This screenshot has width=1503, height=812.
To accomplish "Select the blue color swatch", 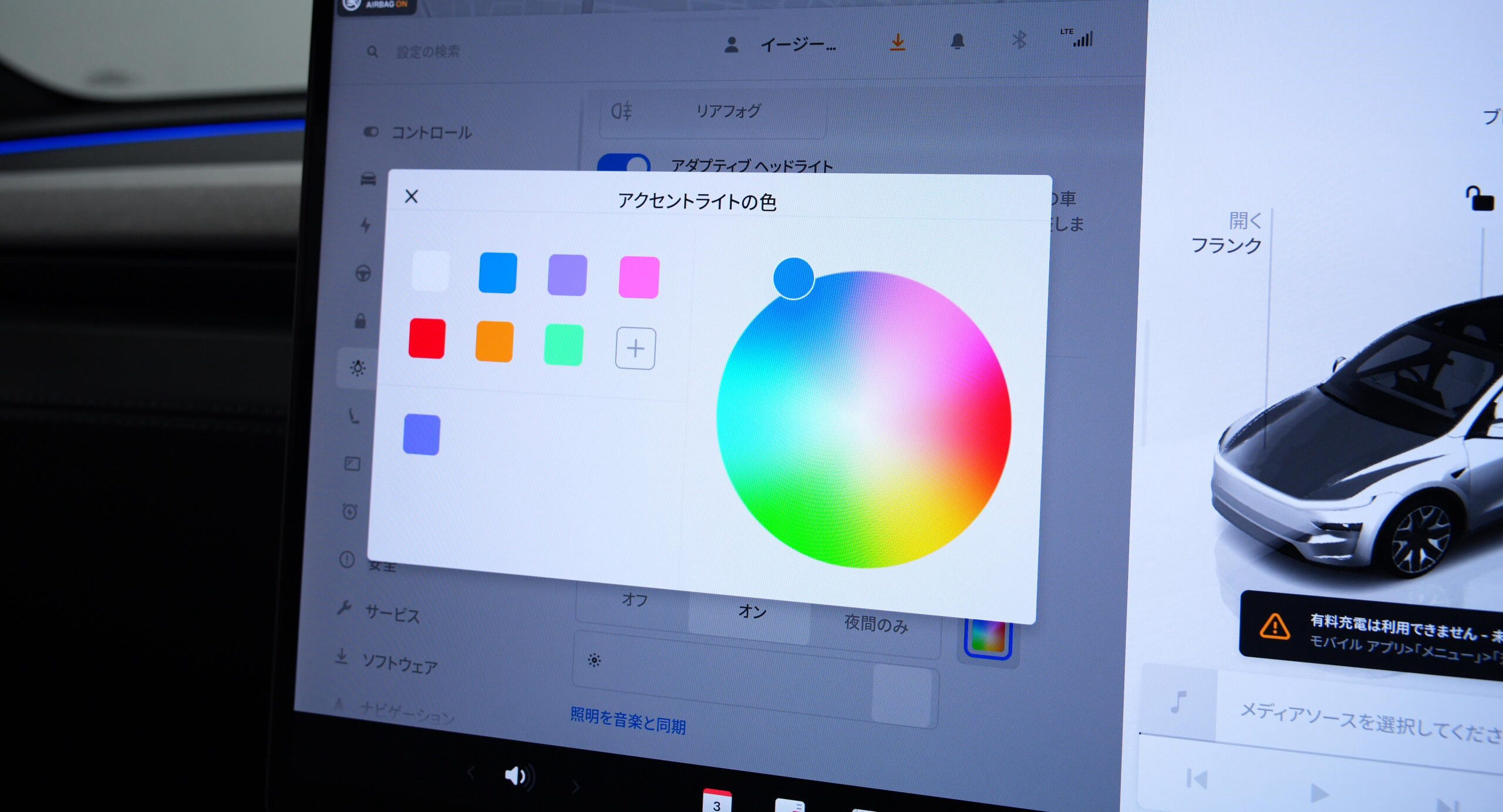I will point(497,273).
